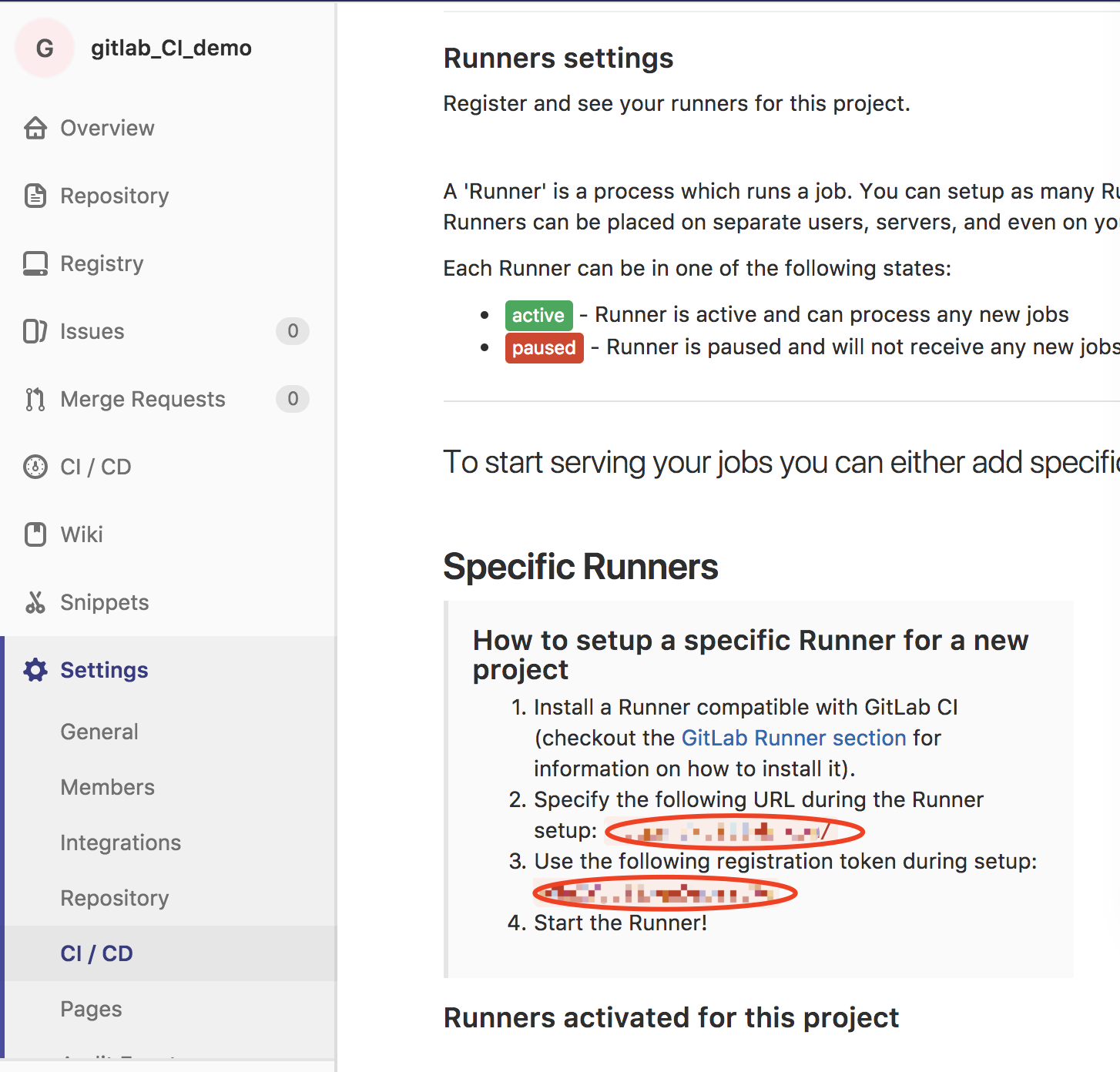Viewport: 1120px width, 1072px height.
Task: Click the project avatar letter G
Action: [x=45, y=49]
